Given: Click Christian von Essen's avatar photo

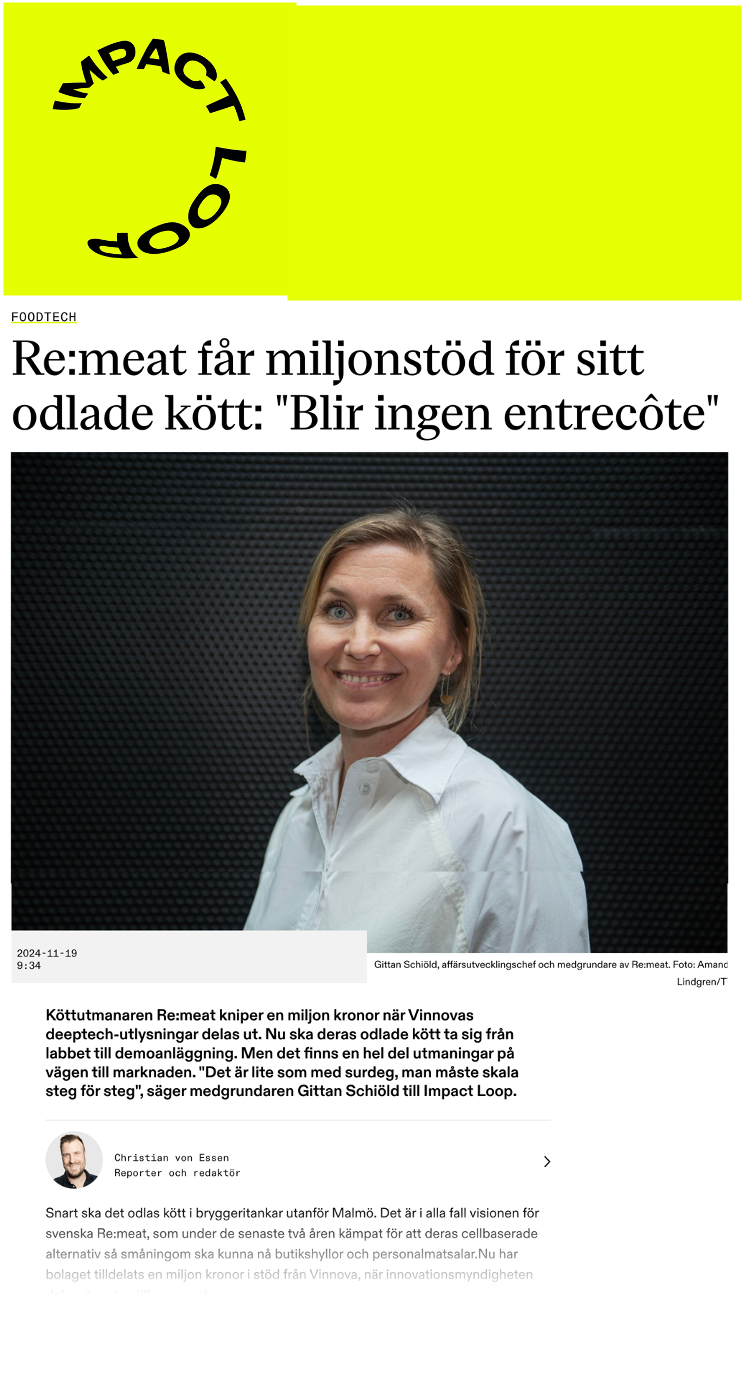Looking at the screenshot, I should pos(74,1160).
